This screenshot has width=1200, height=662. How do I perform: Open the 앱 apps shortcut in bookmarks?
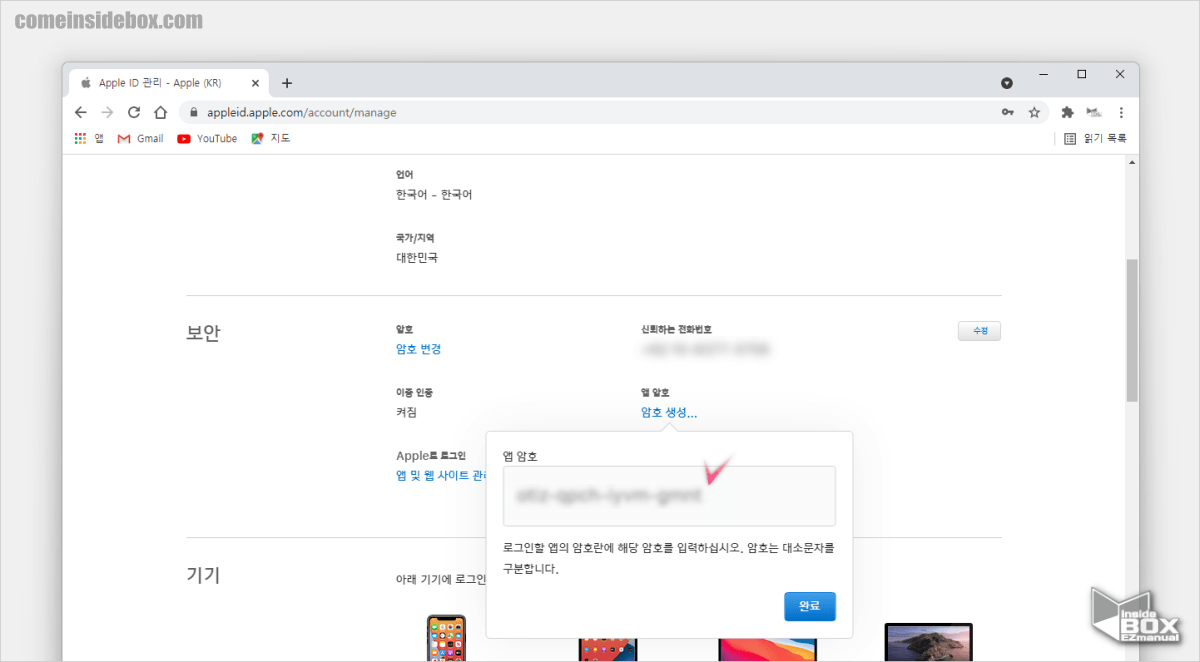(x=89, y=138)
